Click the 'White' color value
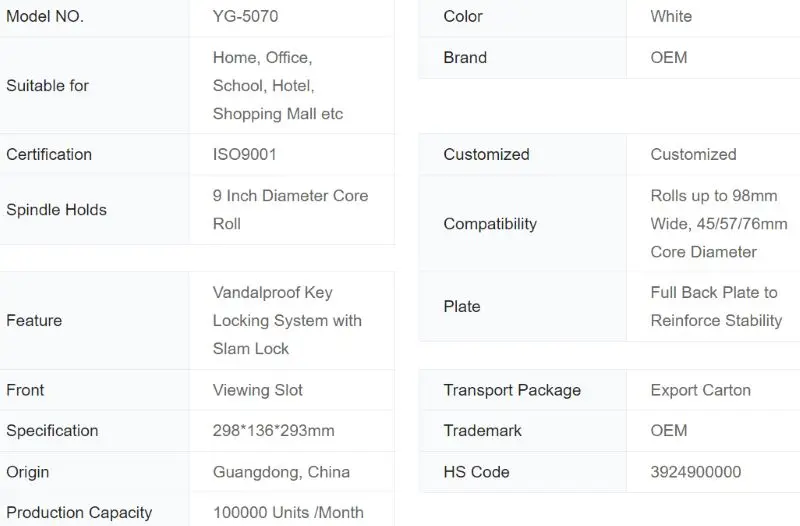Screen dimensions: 800x526 pyautogui.click(x=671, y=16)
